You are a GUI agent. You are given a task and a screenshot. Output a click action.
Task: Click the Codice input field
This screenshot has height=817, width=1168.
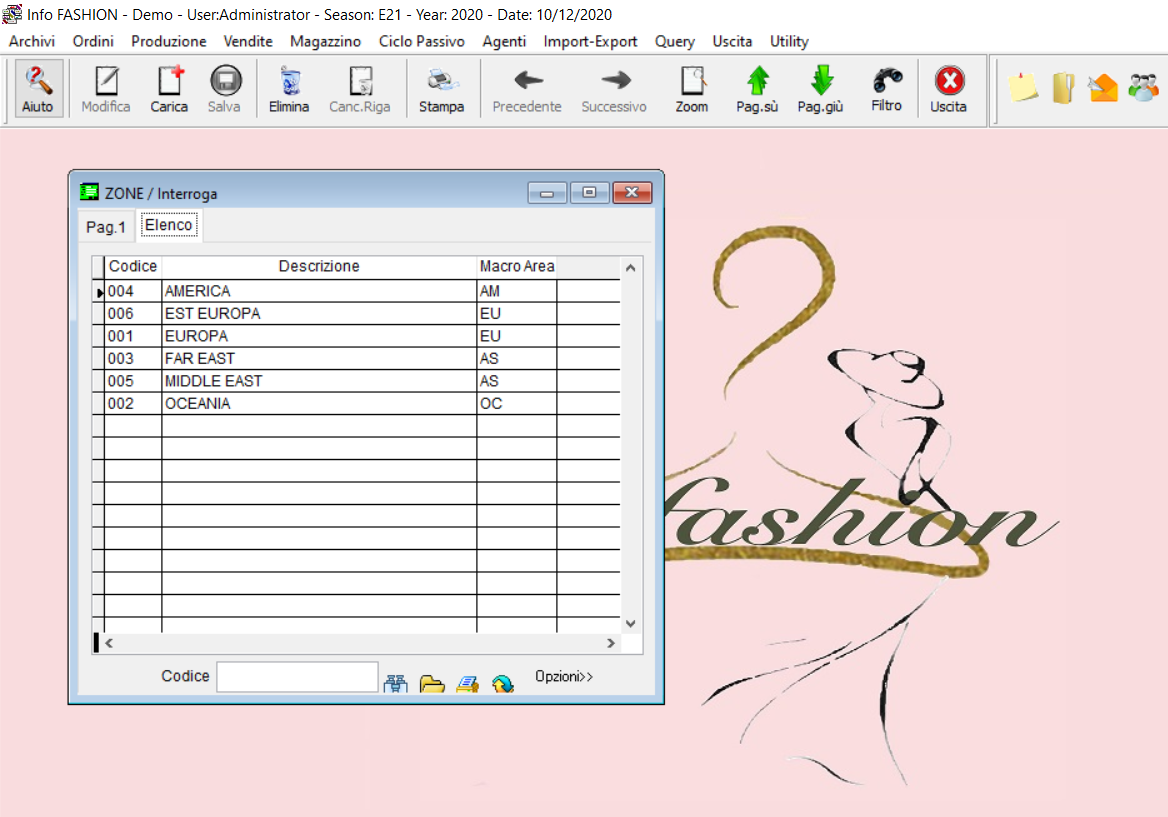pyautogui.click(x=297, y=677)
